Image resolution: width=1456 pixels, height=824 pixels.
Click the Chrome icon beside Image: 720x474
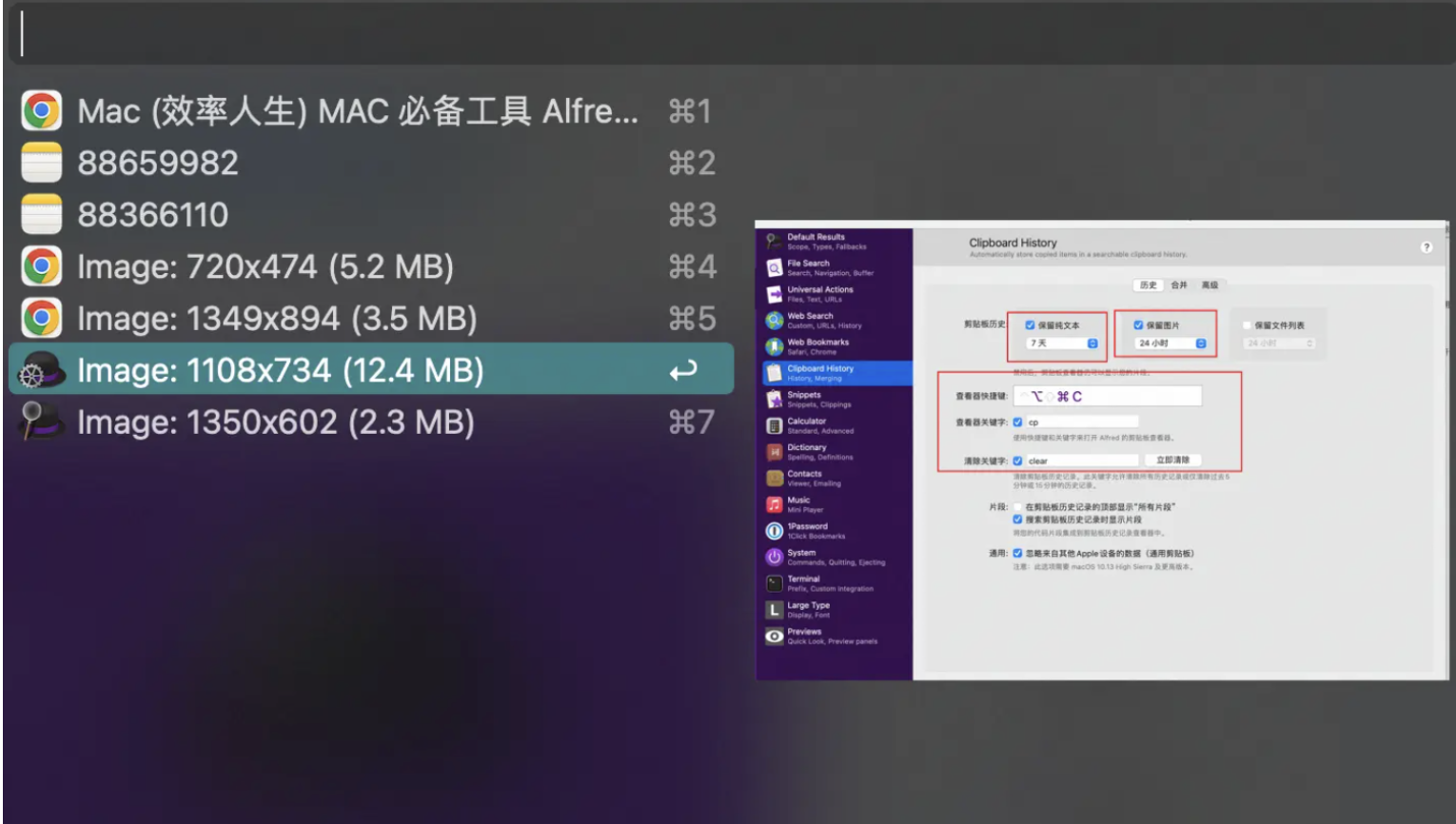click(x=42, y=266)
